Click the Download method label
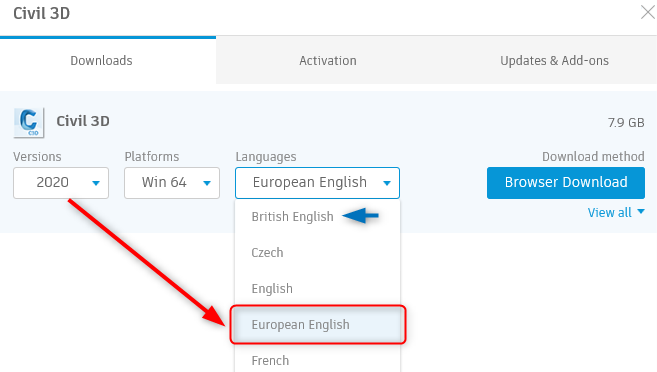 click(x=593, y=157)
